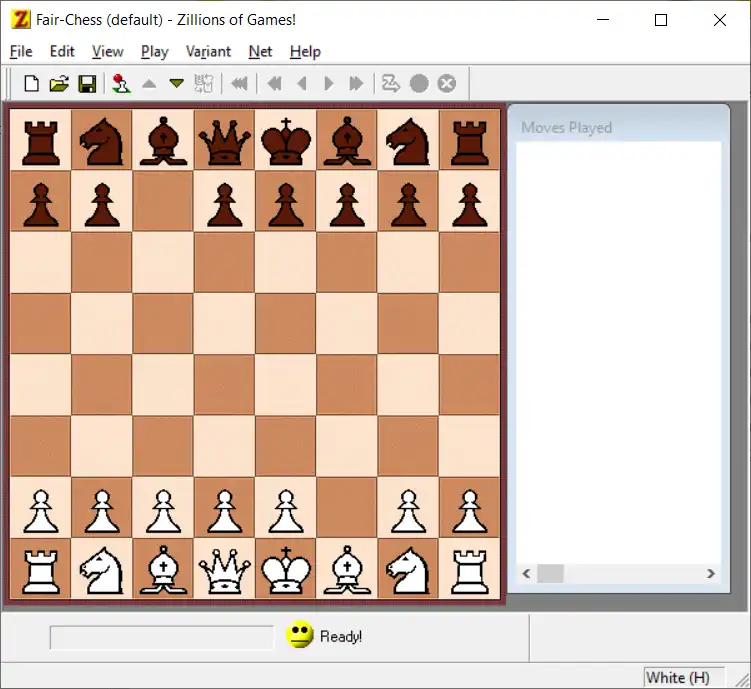This screenshot has width=751, height=689.
Task: Select the white pawn in front of queen
Action: point(225,510)
